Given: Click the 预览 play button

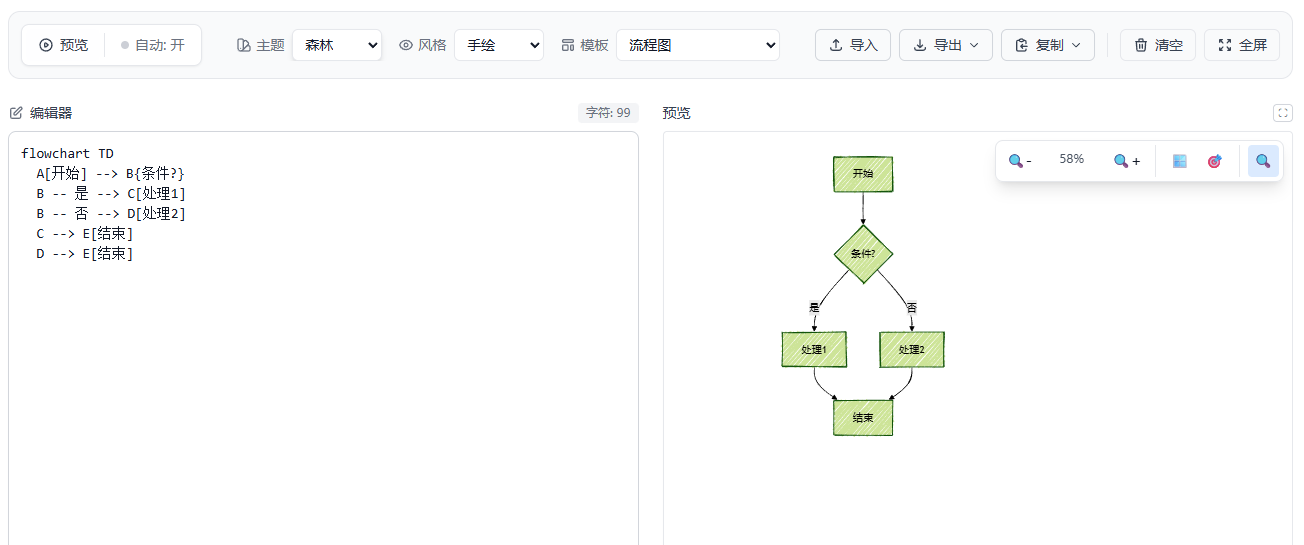Looking at the screenshot, I should pyautogui.click(x=63, y=45).
